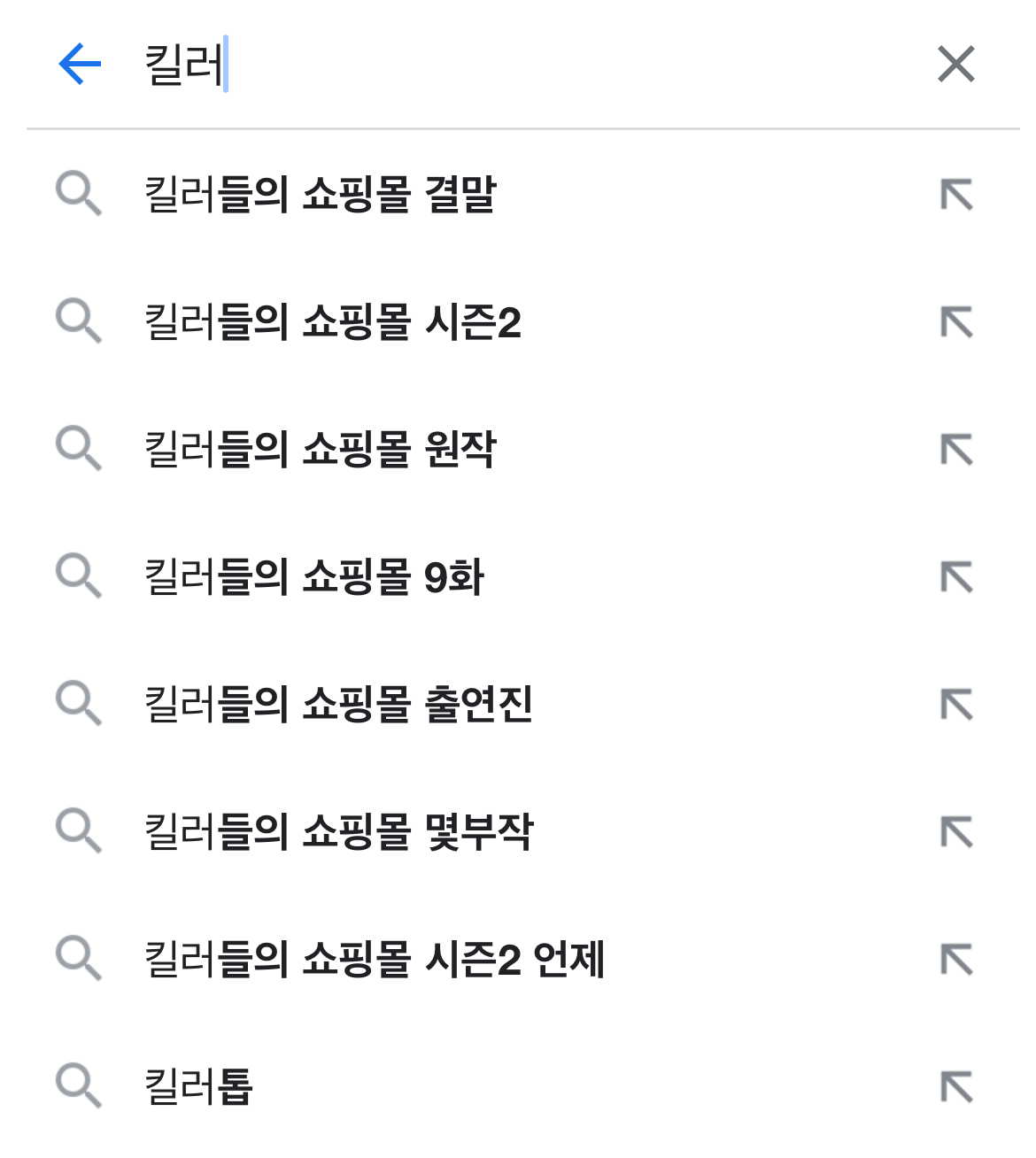Tap the arrow beside 시즌2 언제 suggestion
1036x1158 pixels.
click(956, 959)
